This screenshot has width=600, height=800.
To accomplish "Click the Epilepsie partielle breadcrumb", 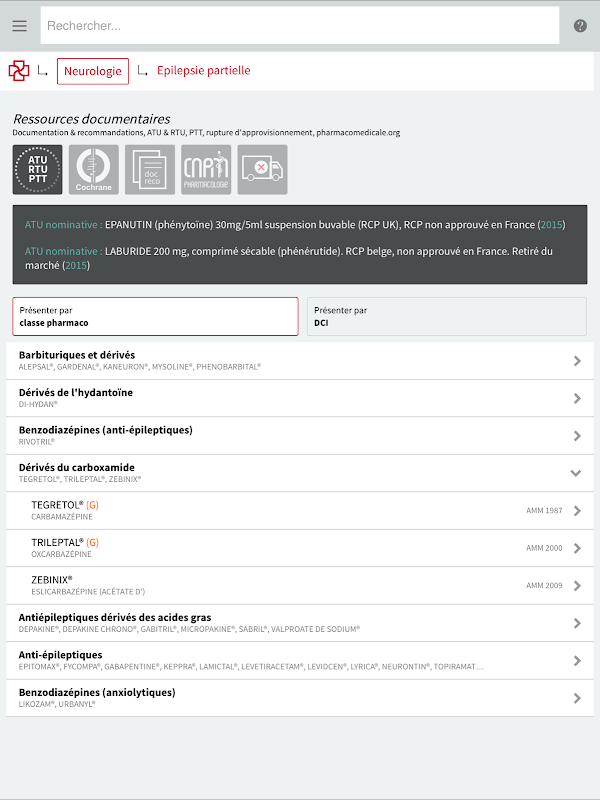I will tap(204, 71).
